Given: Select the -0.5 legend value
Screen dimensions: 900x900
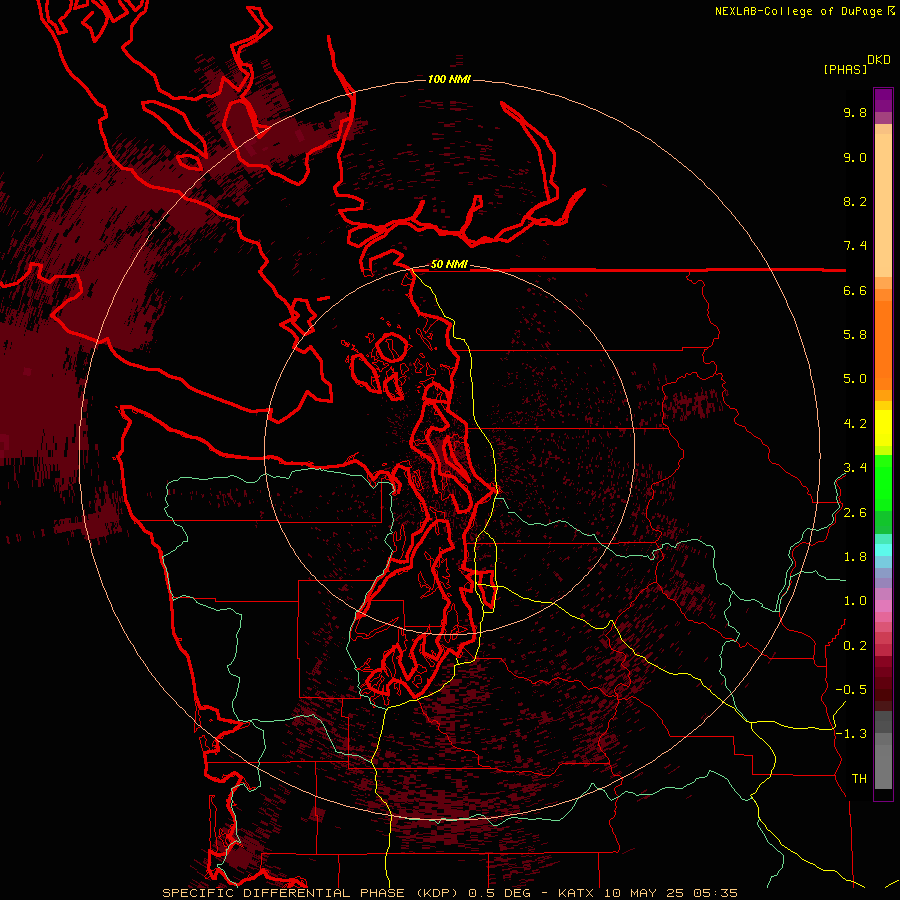Looking at the screenshot, I should click(x=851, y=690).
